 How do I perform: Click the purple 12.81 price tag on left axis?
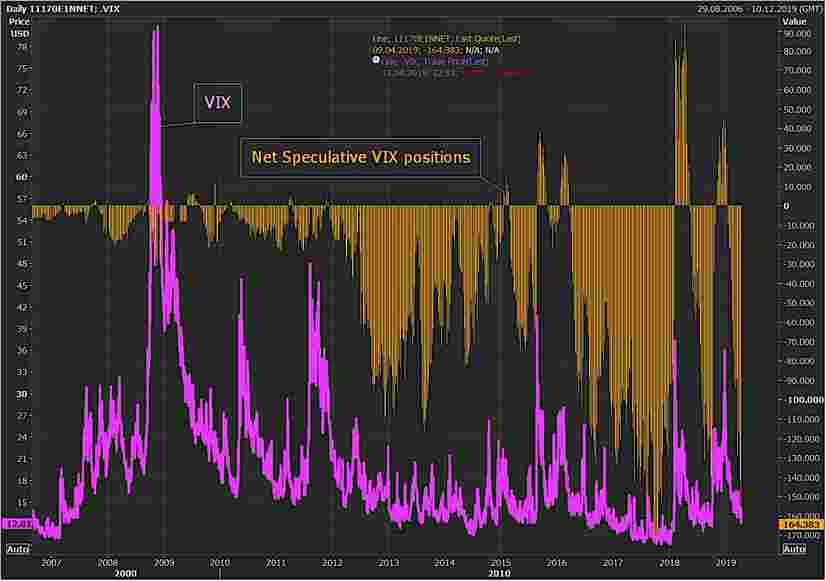tap(15, 523)
